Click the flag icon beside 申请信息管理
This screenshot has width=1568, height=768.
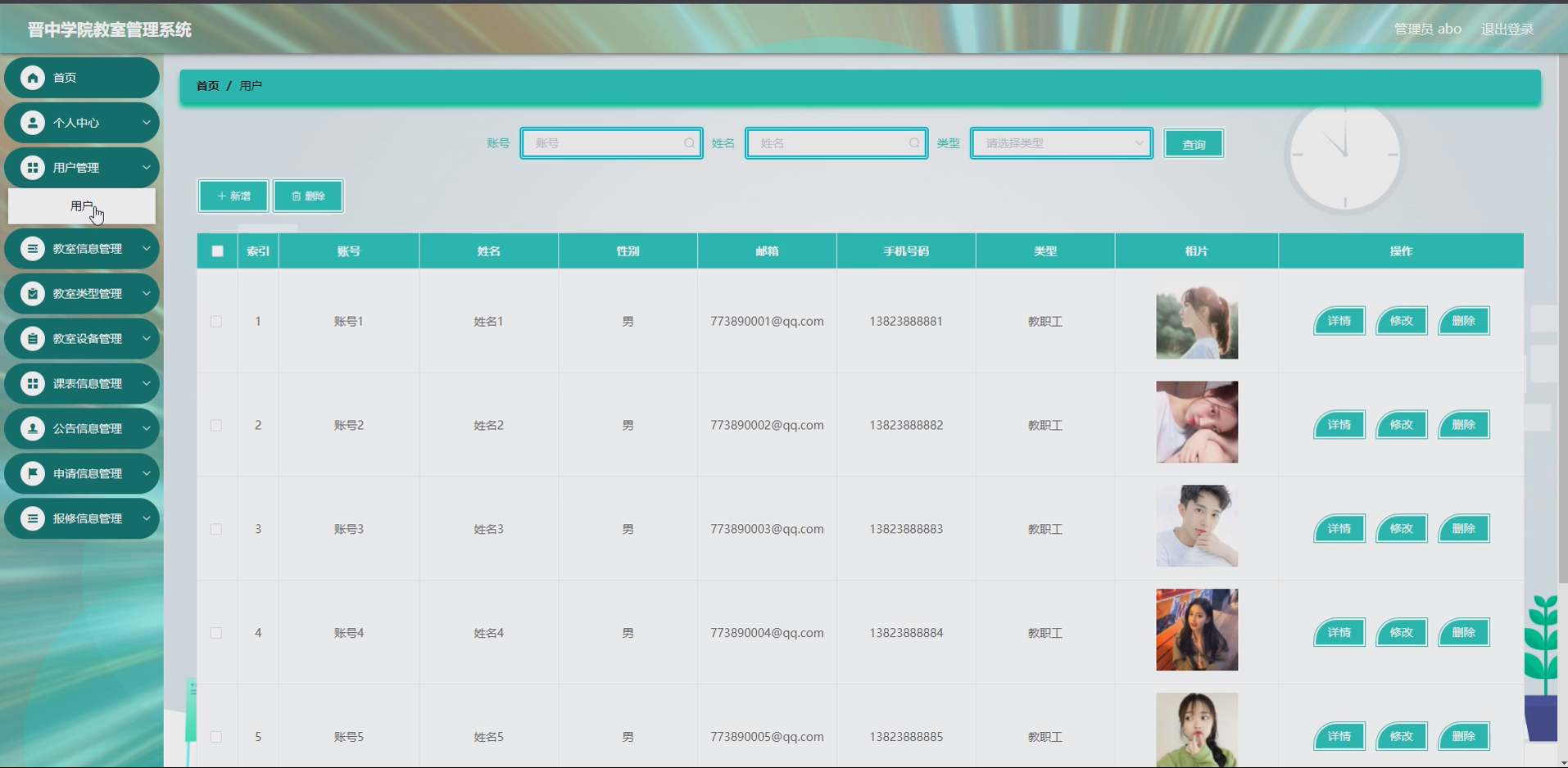tap(33, 474)
